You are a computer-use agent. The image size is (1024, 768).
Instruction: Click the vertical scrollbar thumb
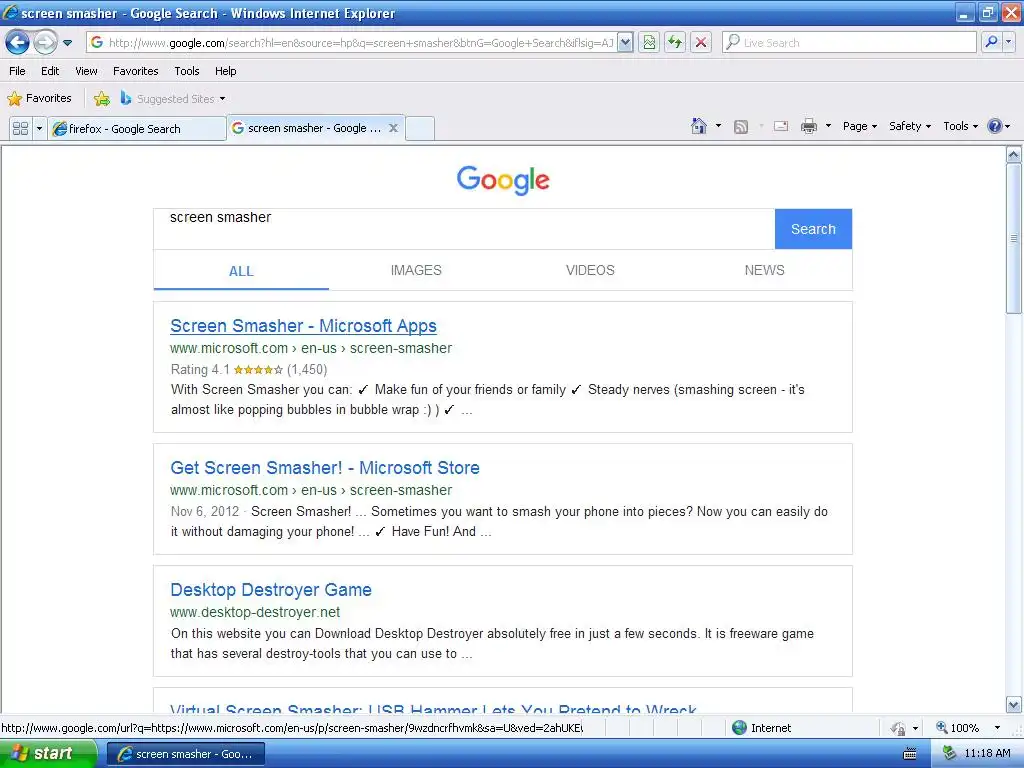1014,238
